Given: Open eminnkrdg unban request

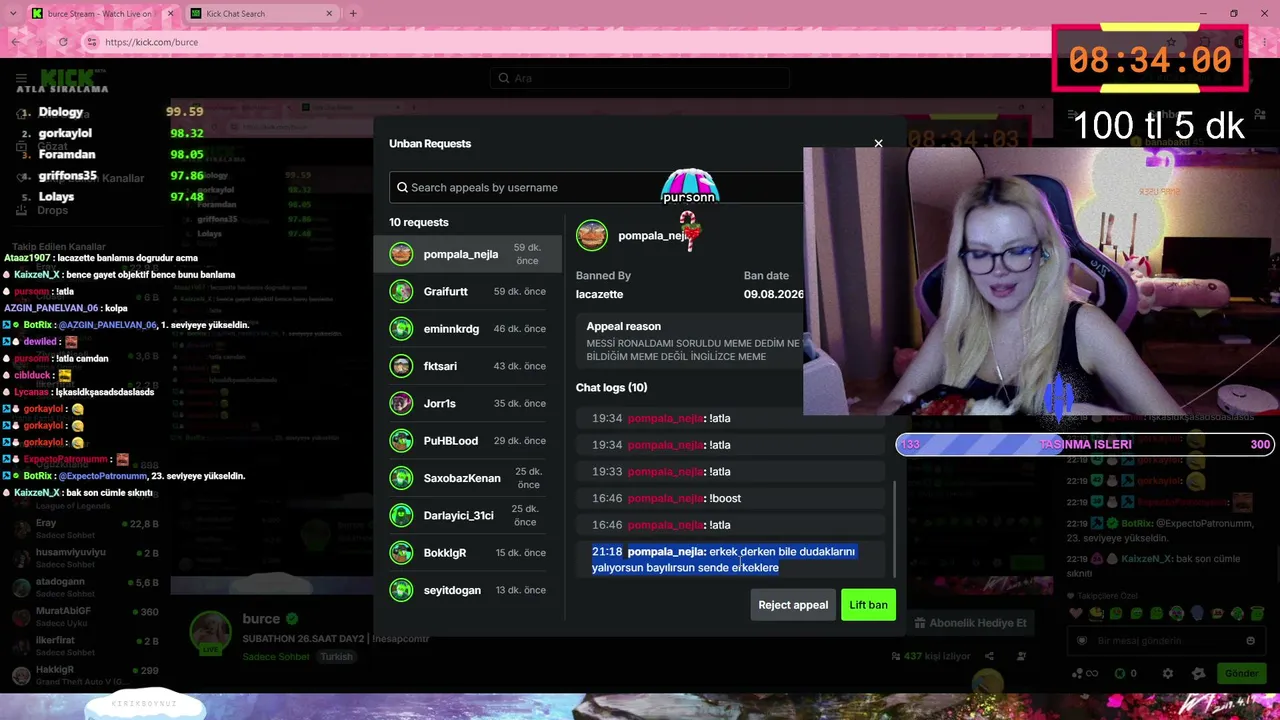Looking at the screenshot, I should click(468, 329).
